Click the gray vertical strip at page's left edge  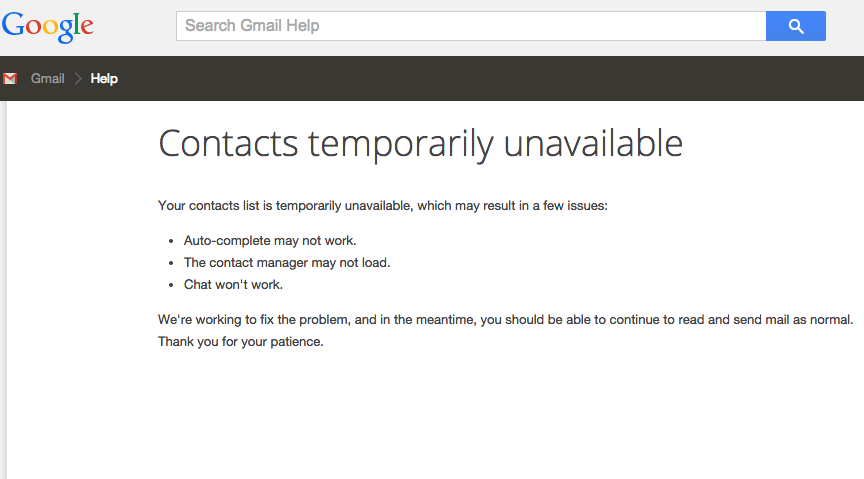click(4, 290)
